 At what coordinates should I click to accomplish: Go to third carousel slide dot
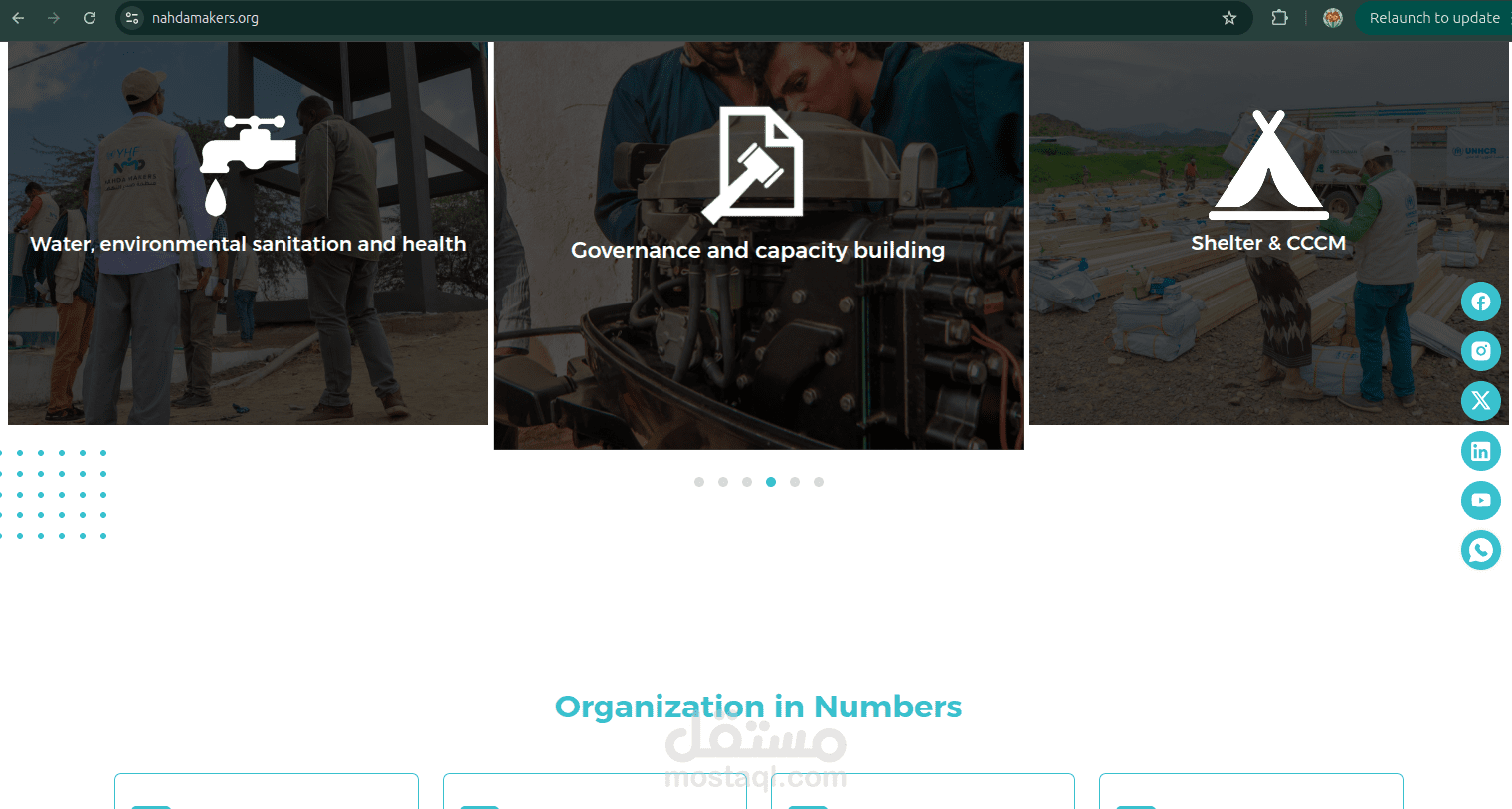point(747,482)
